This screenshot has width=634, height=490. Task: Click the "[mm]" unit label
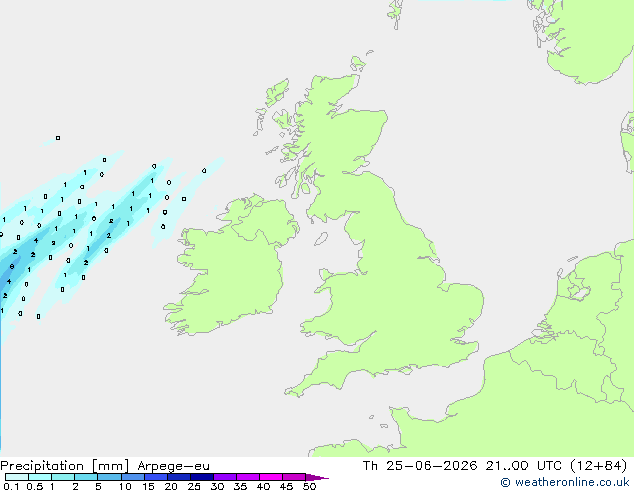(x=110, y=466)
